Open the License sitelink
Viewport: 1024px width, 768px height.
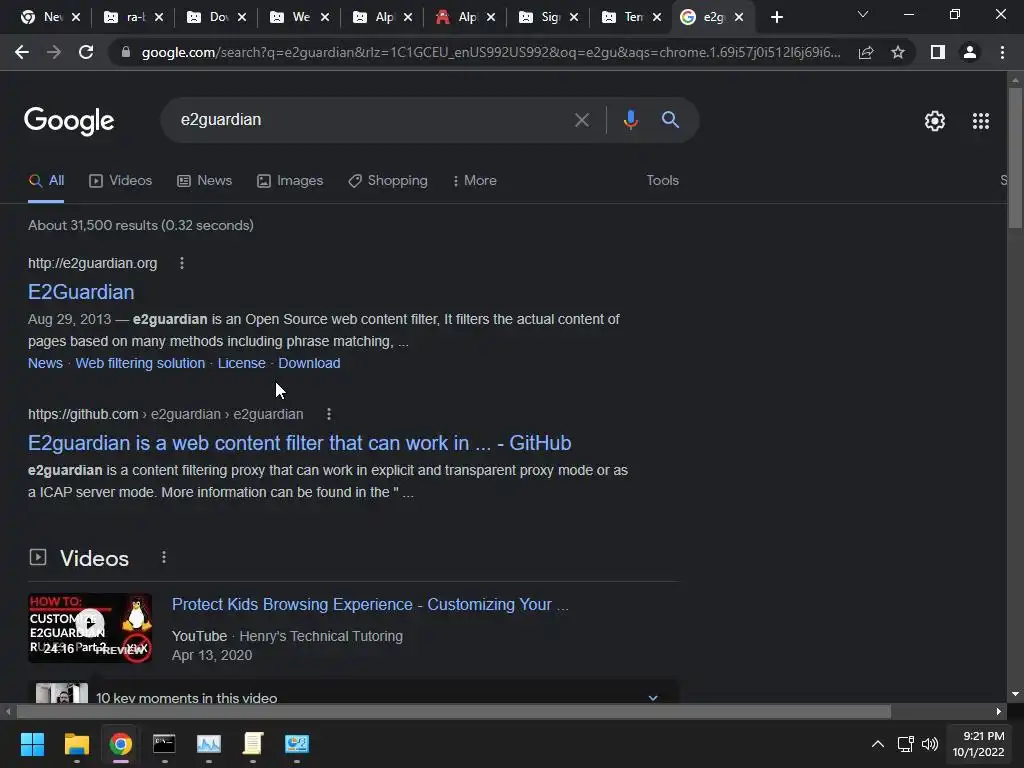click(x=242, y=363)
